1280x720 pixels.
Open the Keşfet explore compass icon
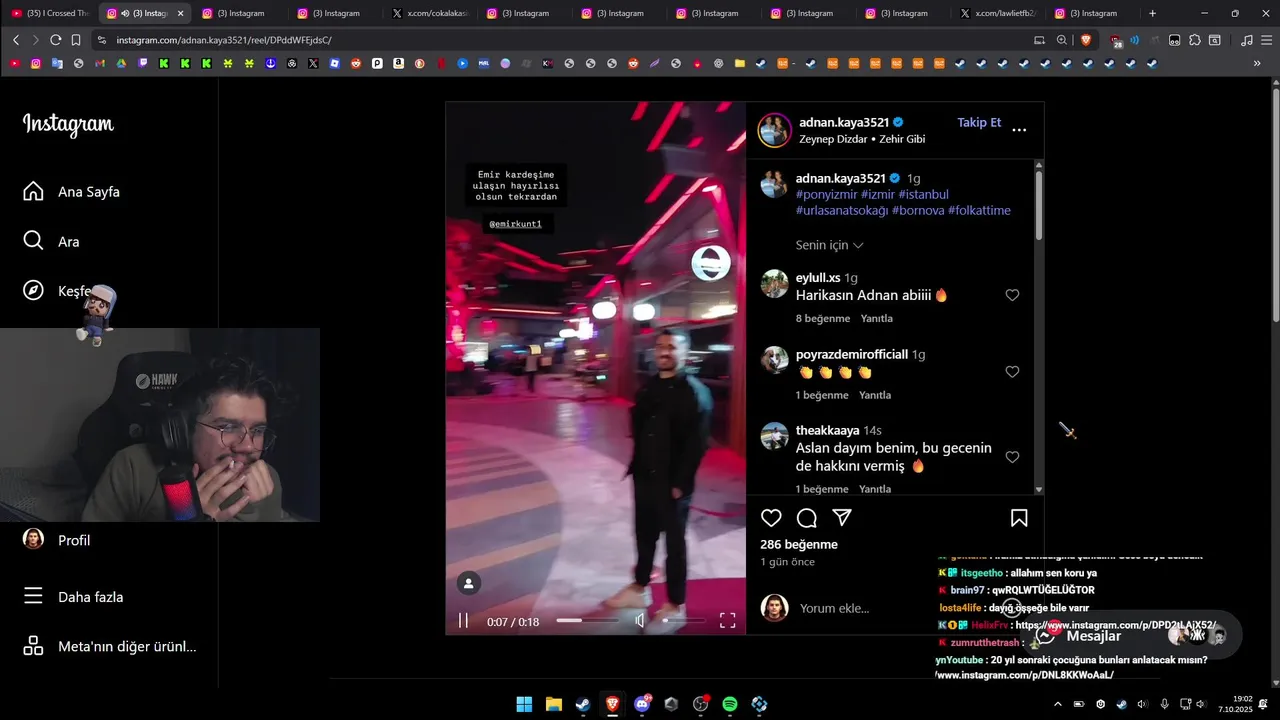coord(33,290)
